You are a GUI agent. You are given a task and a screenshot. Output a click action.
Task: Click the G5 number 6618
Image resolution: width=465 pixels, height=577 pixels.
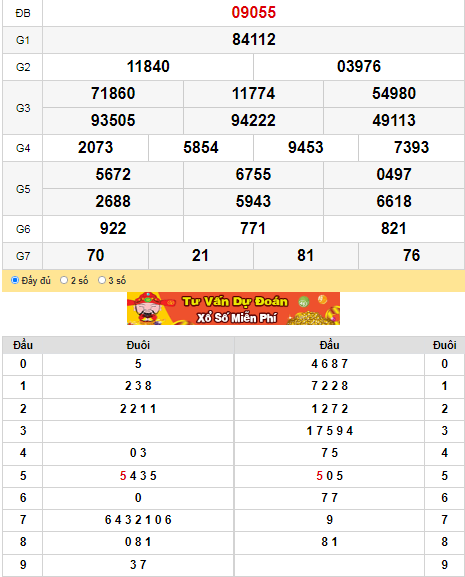coord(394,201)
